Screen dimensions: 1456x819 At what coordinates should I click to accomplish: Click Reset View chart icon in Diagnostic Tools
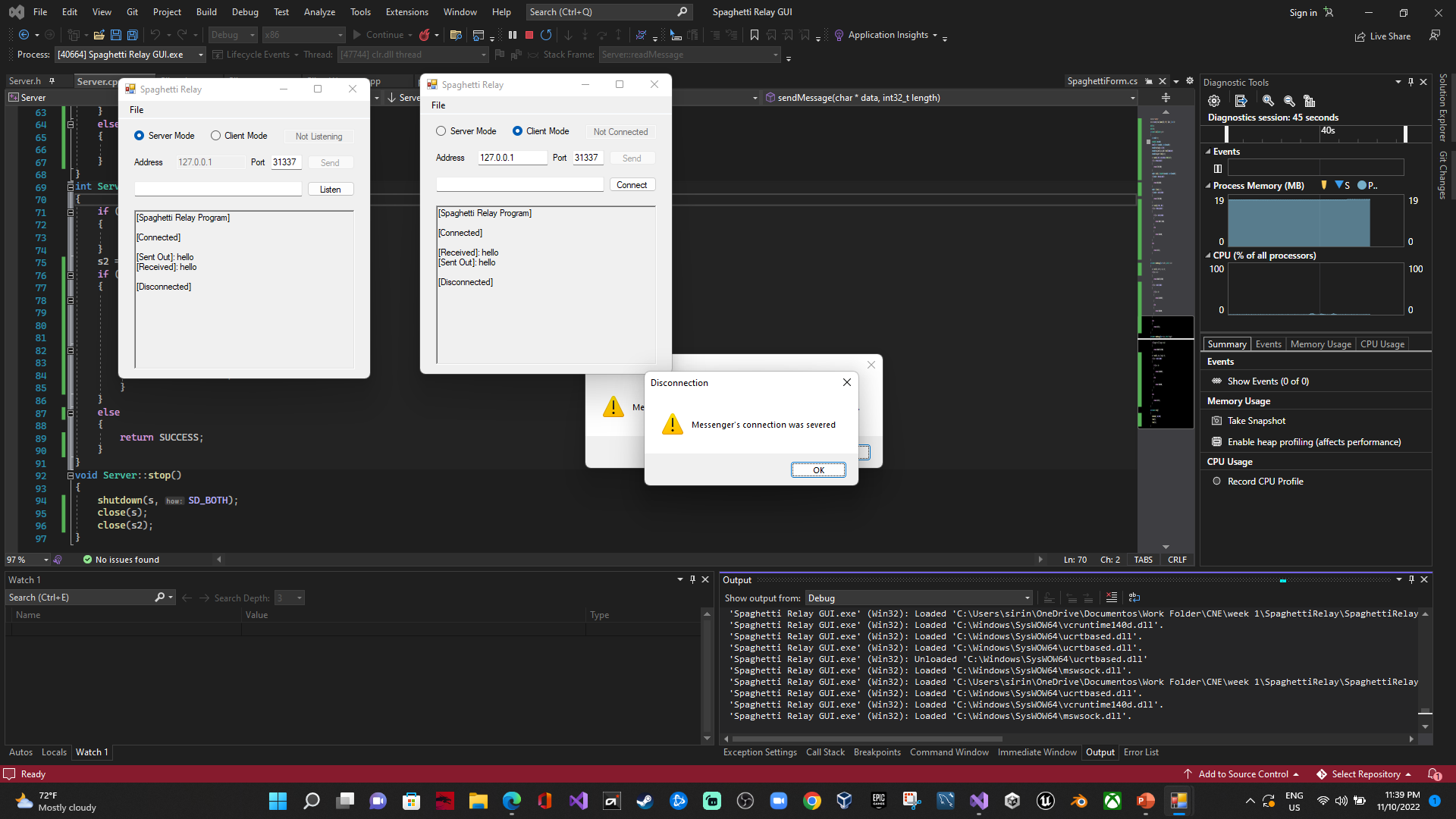click(x=1309, y=101)
